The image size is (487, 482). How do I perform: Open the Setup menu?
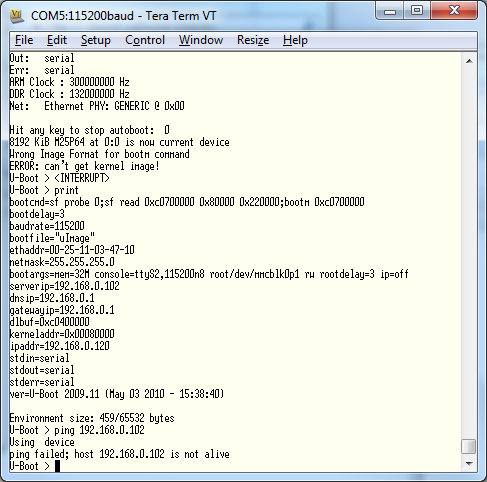pos(96,40)
